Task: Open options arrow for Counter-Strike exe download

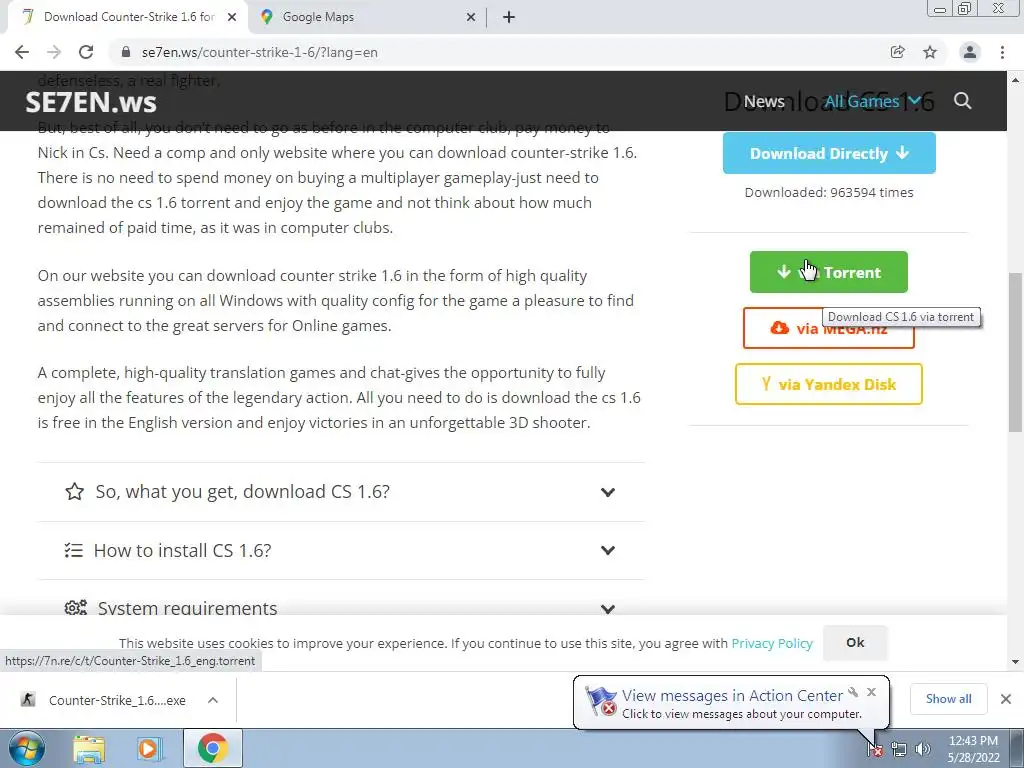Action: point(213,700)
